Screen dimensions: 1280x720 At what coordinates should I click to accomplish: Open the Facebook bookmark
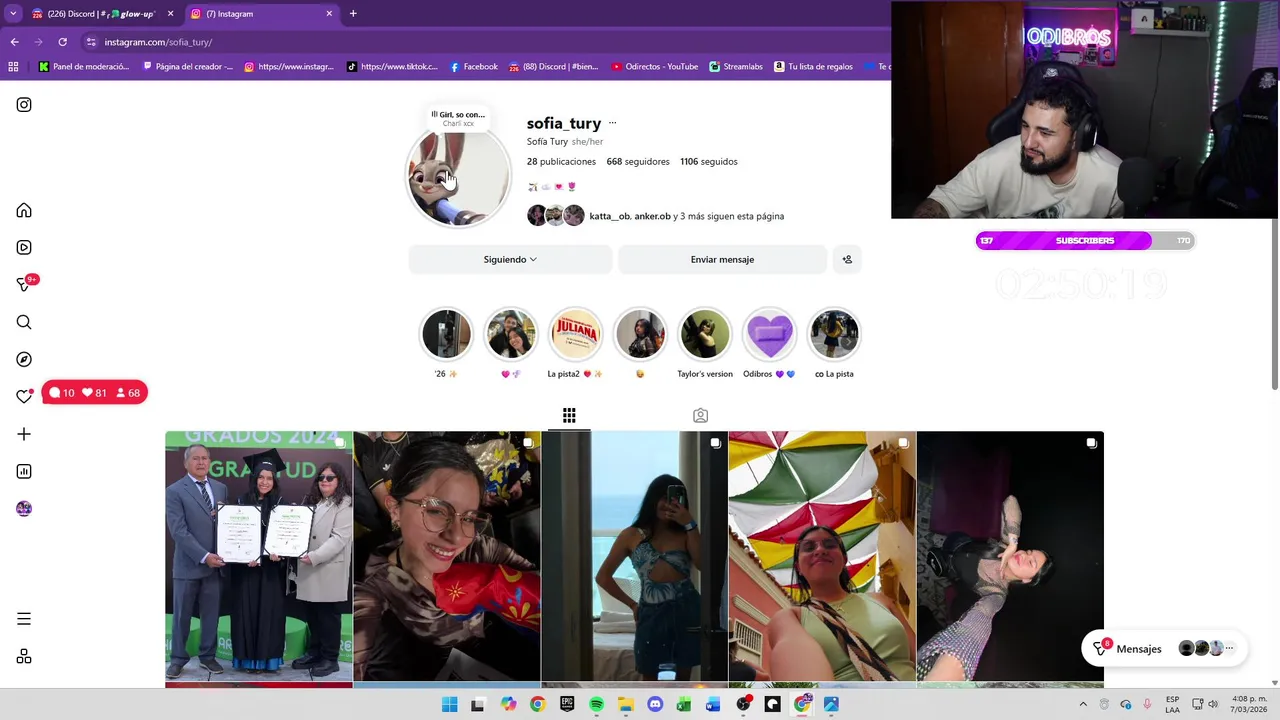pos(473,67)
